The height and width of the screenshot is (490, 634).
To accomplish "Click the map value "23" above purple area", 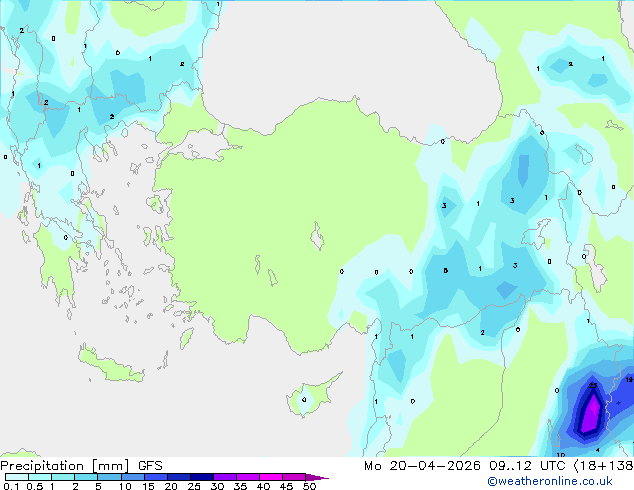I will coord(593,385).
